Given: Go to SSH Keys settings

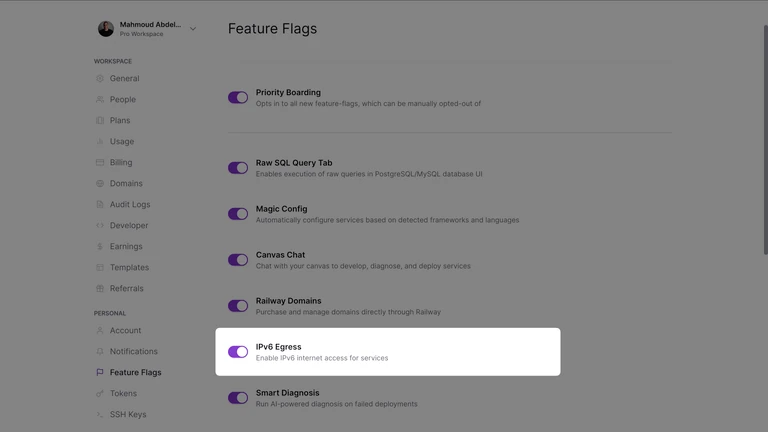Looking at the screenshot, I should 128,415.
